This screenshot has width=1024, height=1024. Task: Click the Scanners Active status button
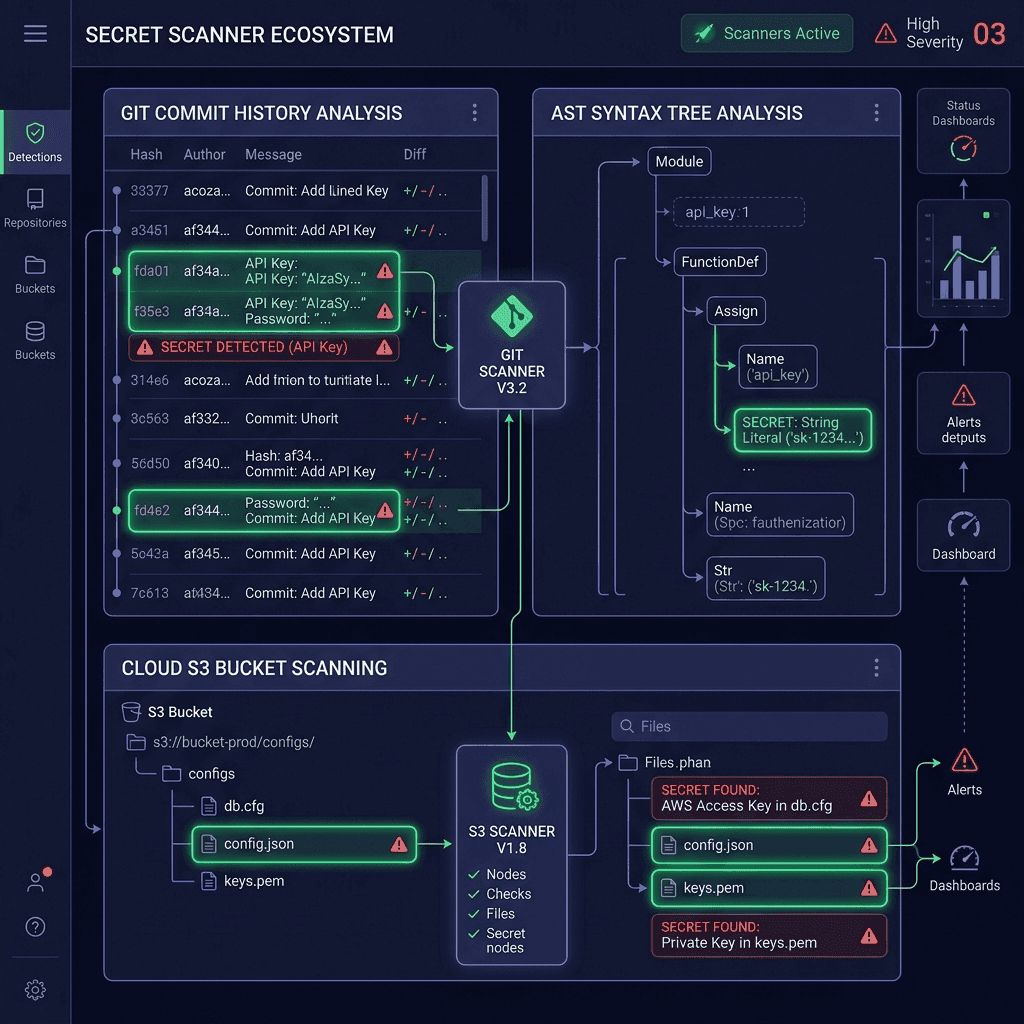click(x=767, y=33)
